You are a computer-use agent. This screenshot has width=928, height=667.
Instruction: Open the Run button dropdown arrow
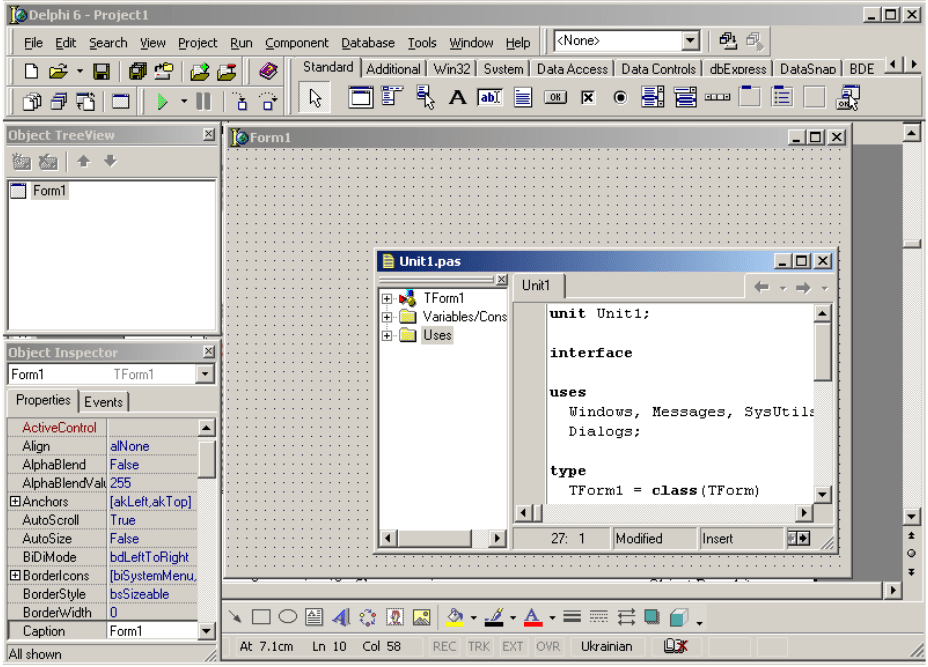pos(184,102)
